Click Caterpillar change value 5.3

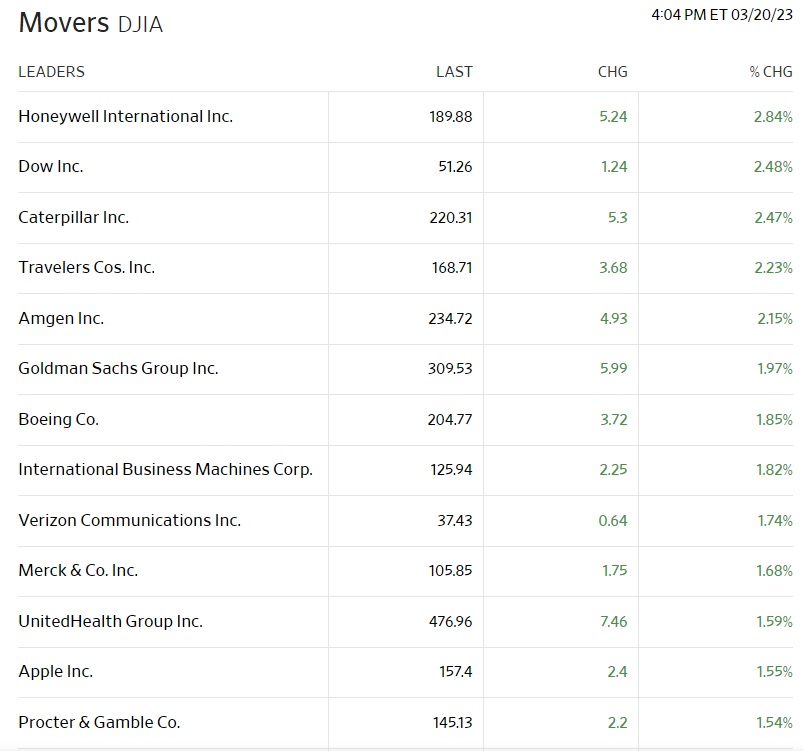click(x=618, y=218)
